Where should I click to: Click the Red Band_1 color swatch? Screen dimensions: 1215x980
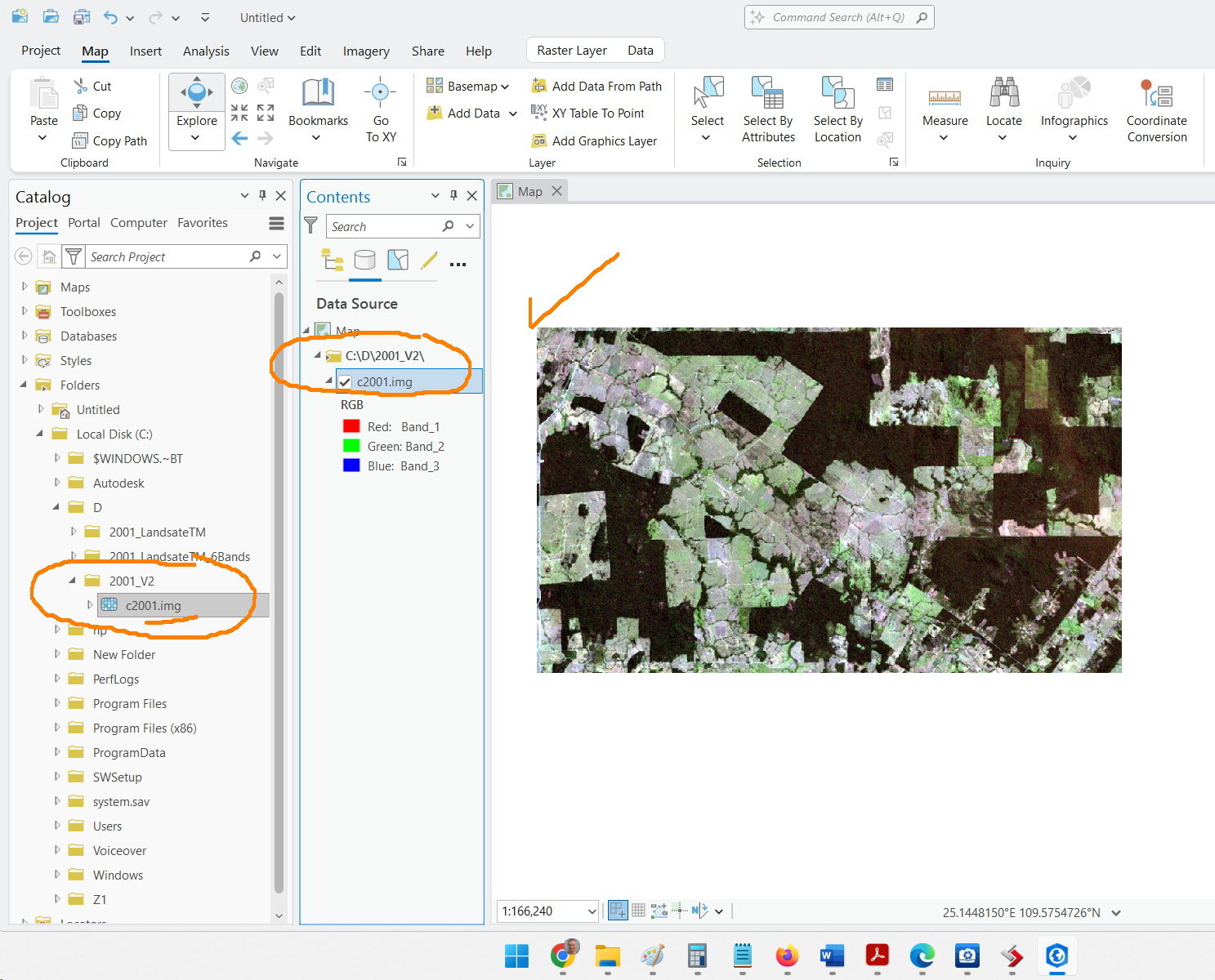pyautogui.click(x=351, y=425)
